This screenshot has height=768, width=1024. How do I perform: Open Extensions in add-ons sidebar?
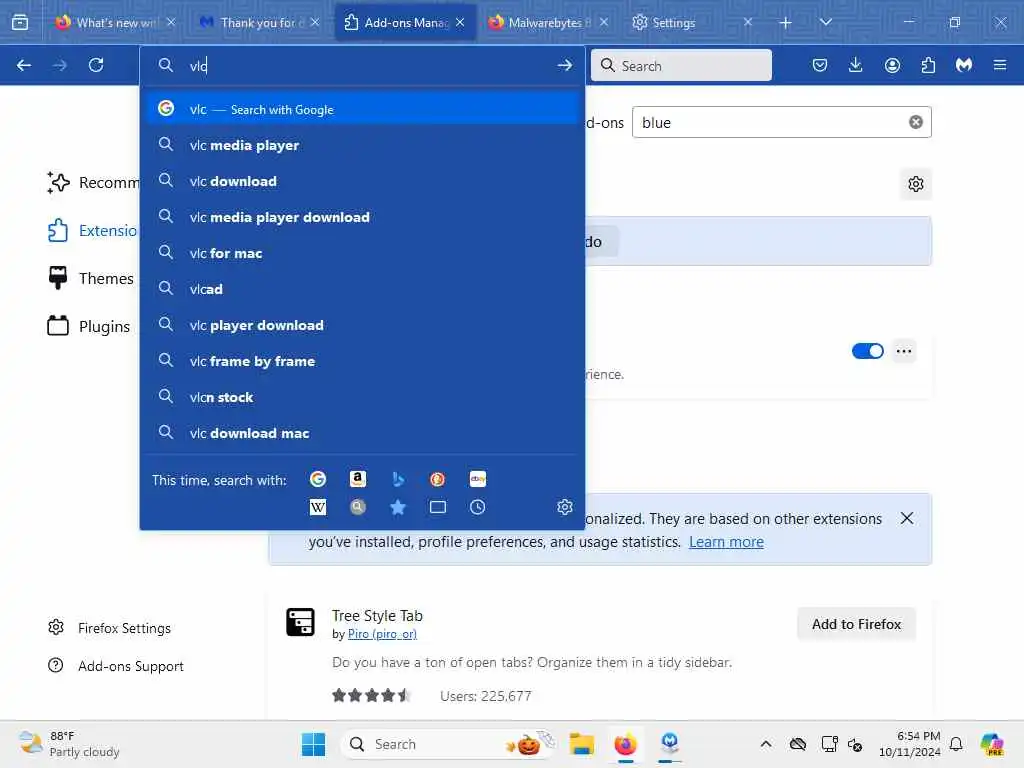point(92,231)
